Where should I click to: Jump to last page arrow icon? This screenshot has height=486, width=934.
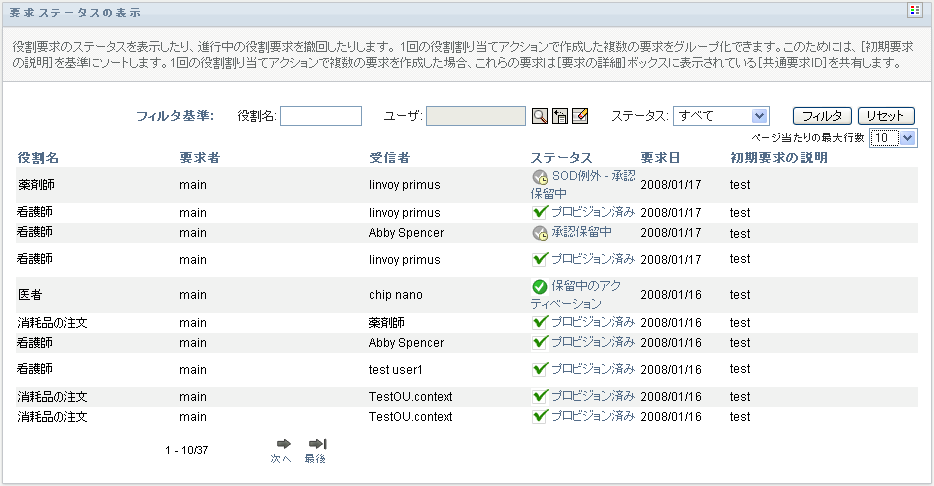pyautogui.click(x=317, y=444)
